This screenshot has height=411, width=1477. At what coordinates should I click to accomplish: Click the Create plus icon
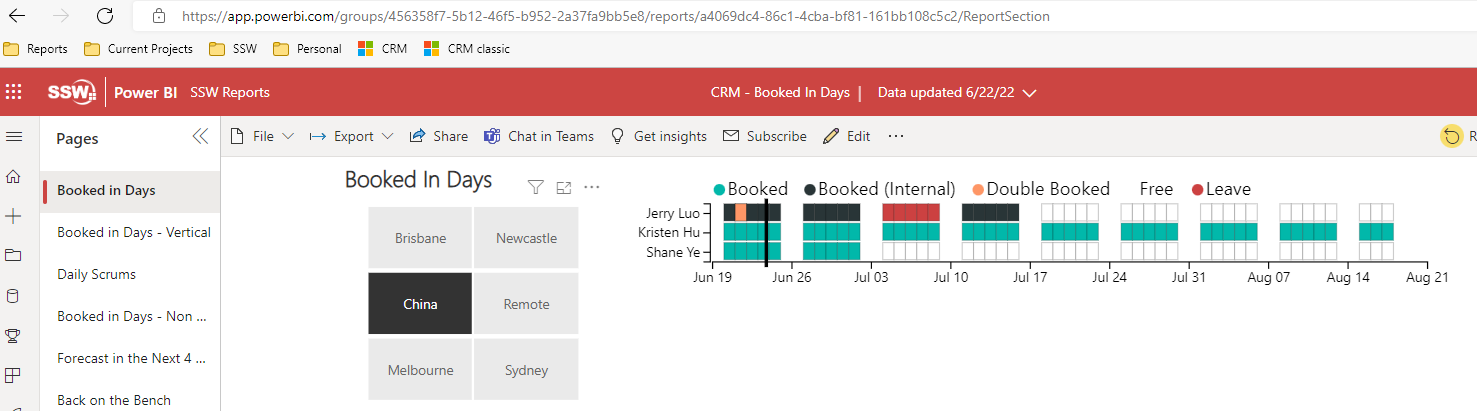tap(13, 216)
